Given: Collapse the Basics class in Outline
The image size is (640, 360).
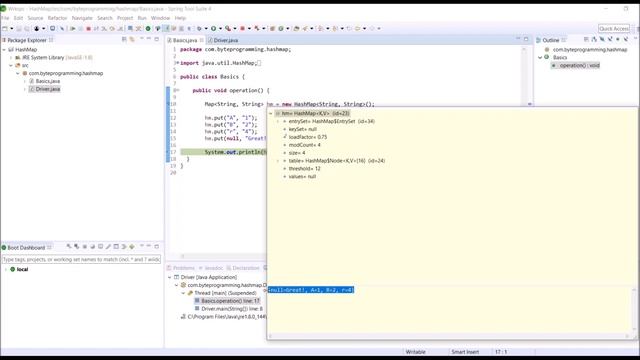Looking at the screenshot, I should coord(540,58).
